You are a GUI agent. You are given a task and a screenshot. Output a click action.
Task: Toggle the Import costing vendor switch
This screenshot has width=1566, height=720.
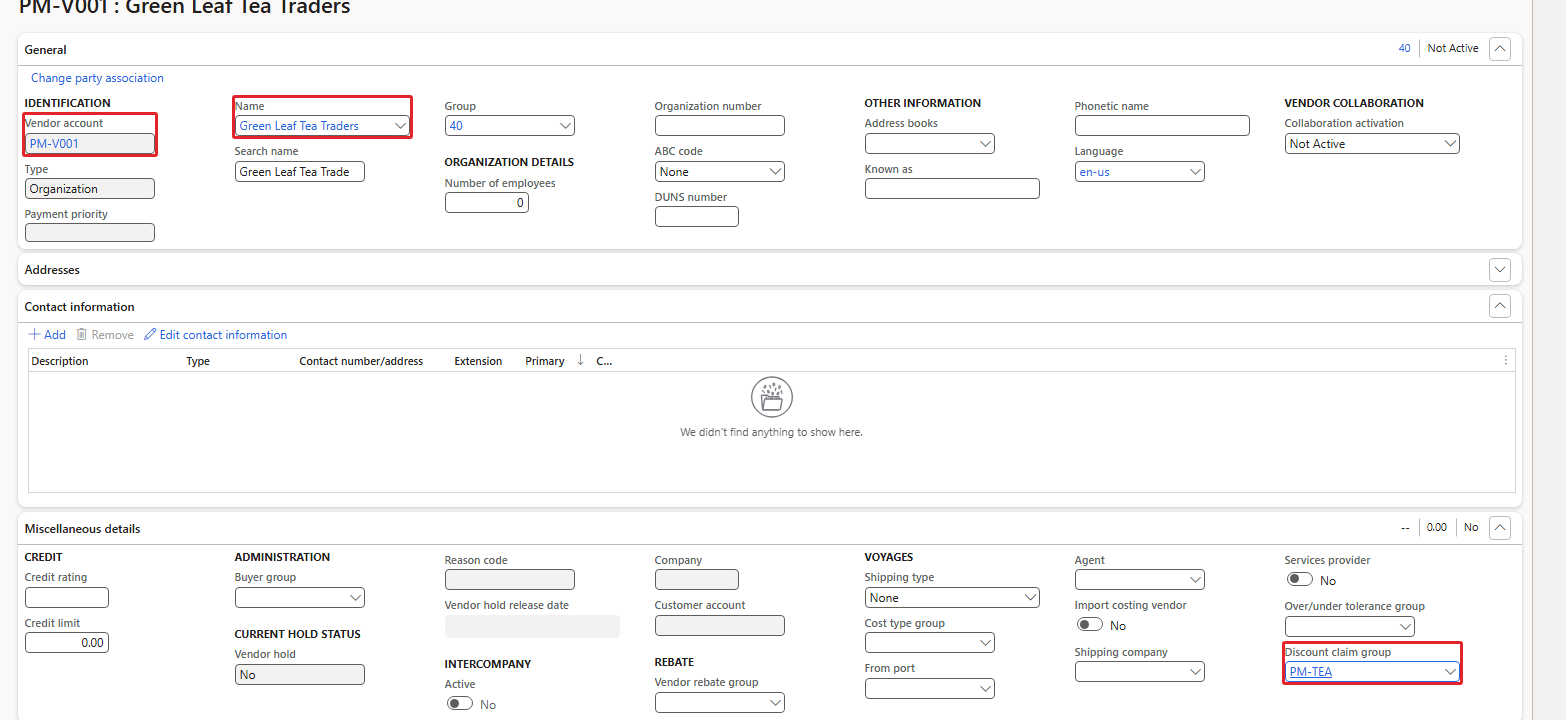(x=1089, y=625)
